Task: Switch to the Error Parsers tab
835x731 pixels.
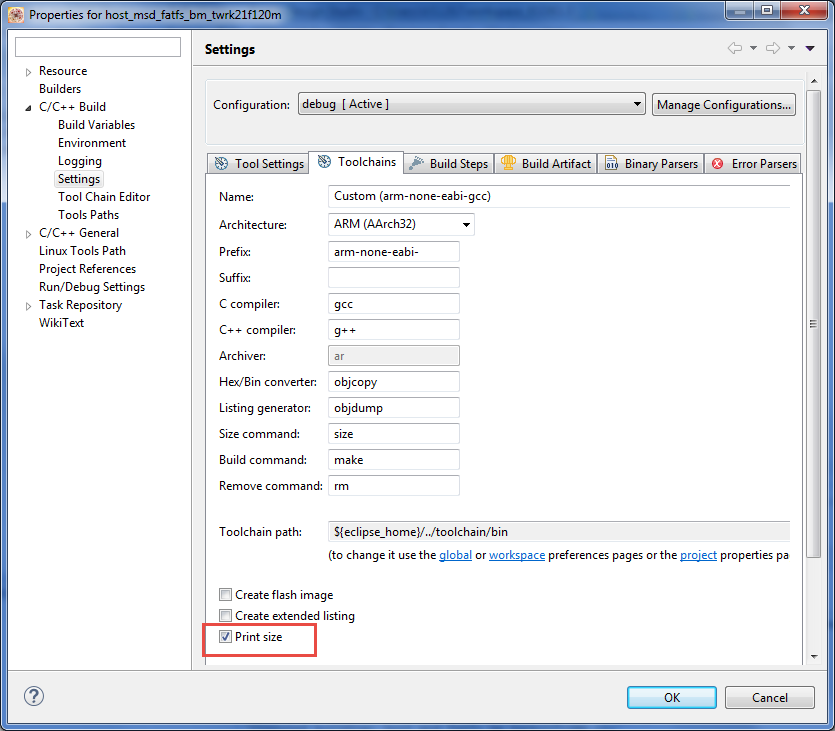Action: pyautogui.click(x=753, y=163)
